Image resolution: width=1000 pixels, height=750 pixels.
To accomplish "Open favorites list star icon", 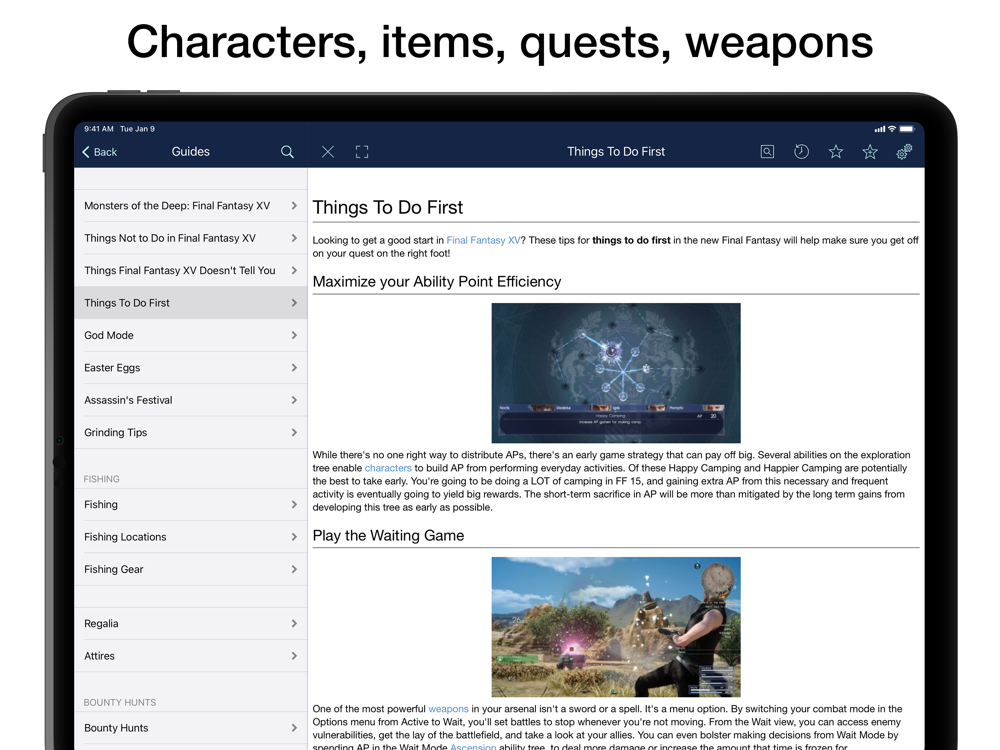I will pos(835,152).
